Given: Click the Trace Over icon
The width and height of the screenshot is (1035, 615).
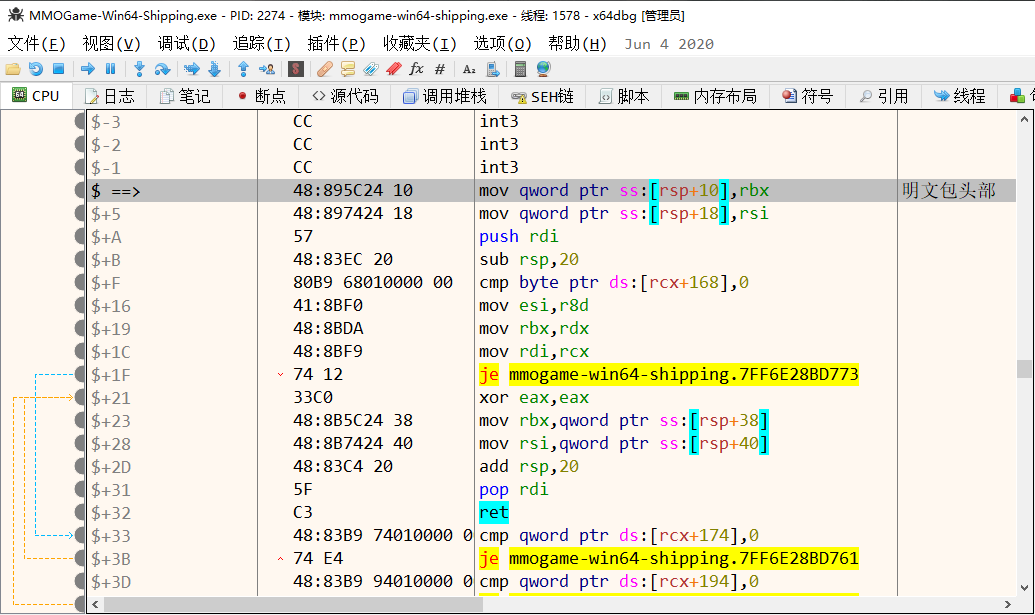Looking at the screenshot, I should [215, 69].
